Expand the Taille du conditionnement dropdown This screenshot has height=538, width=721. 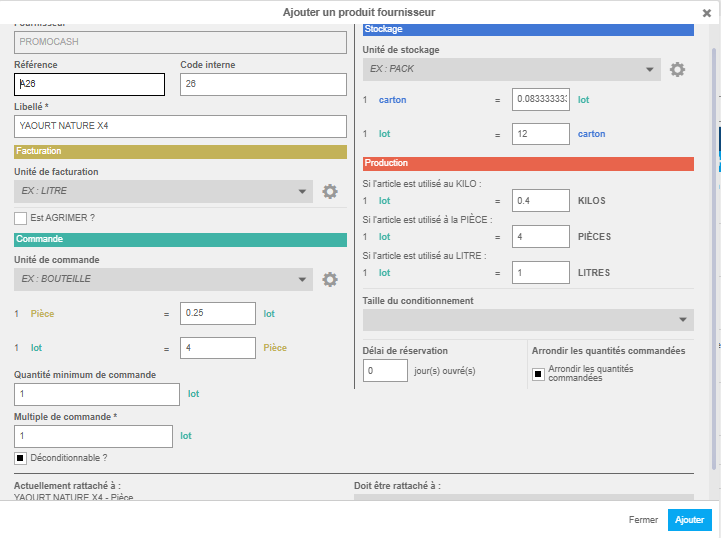[528, 319]
